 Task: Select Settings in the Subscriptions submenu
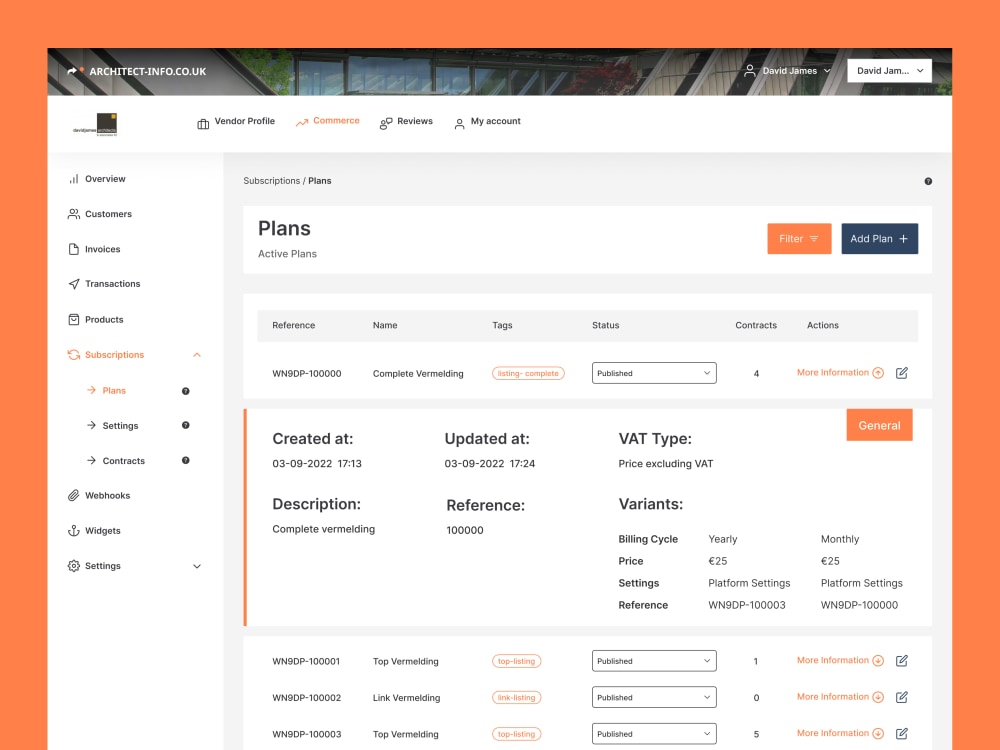[120, 425]
